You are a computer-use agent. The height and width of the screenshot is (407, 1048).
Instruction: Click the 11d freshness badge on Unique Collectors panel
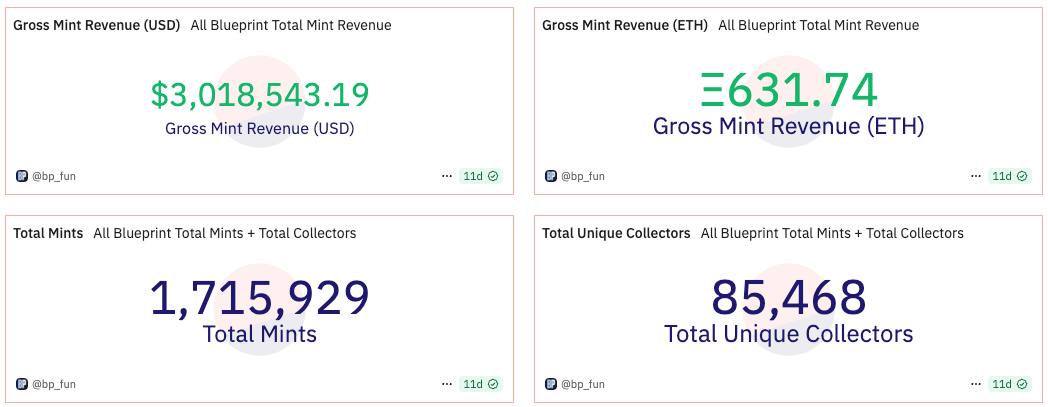coord(1009,384)
